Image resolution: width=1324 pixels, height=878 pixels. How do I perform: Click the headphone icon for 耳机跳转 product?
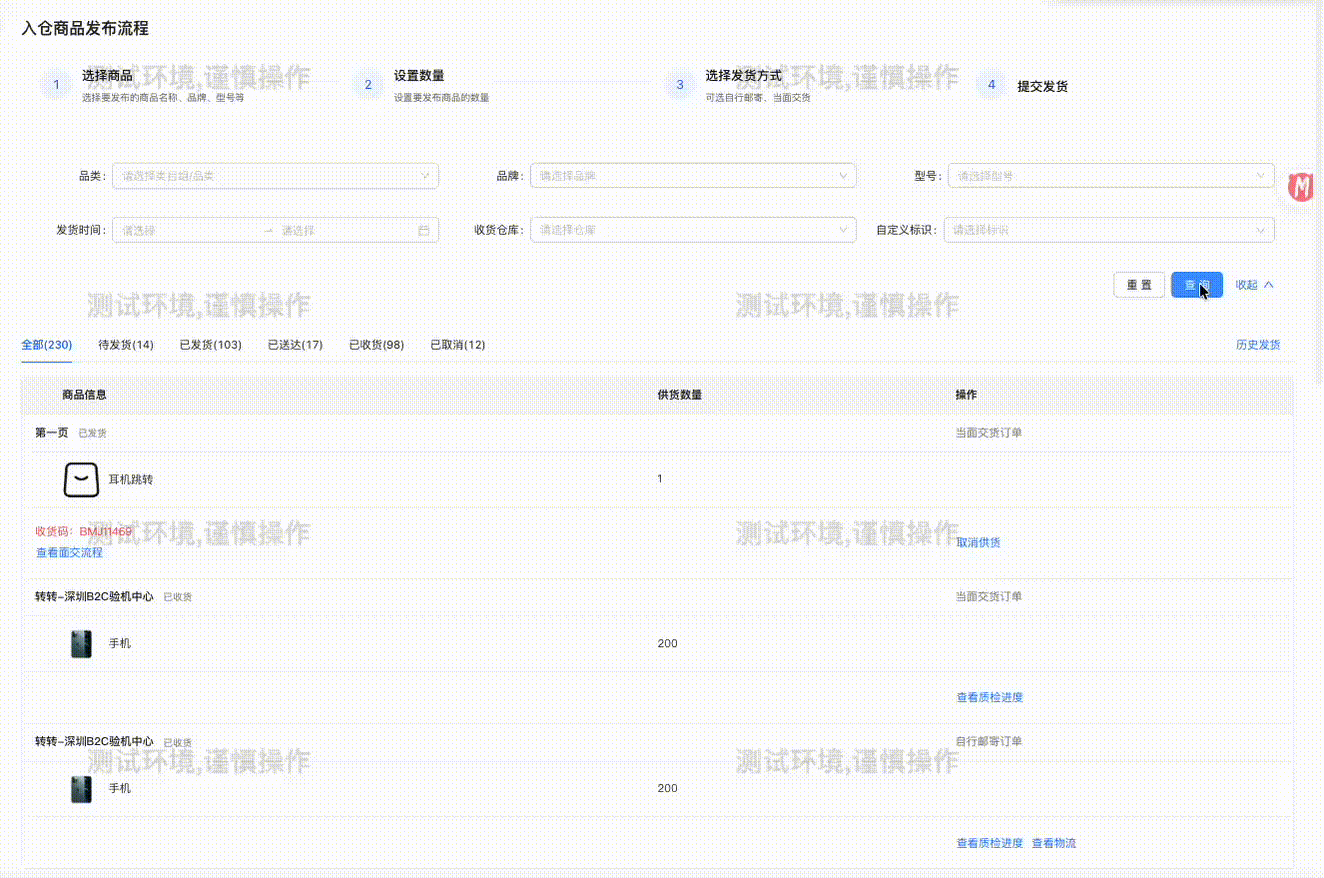[x=80, y=479]
